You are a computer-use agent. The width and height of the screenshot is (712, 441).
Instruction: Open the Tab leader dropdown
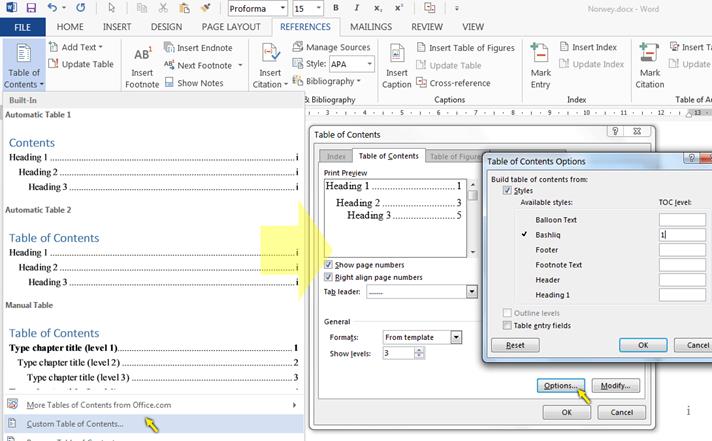point(470,292)
